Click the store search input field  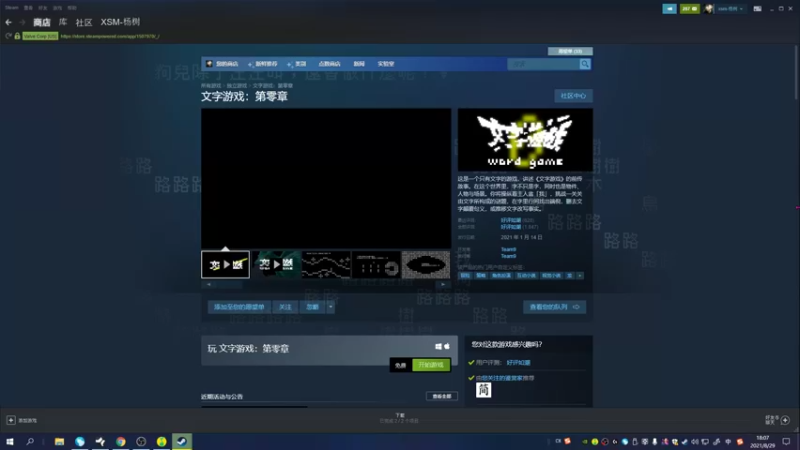(543, 64)
